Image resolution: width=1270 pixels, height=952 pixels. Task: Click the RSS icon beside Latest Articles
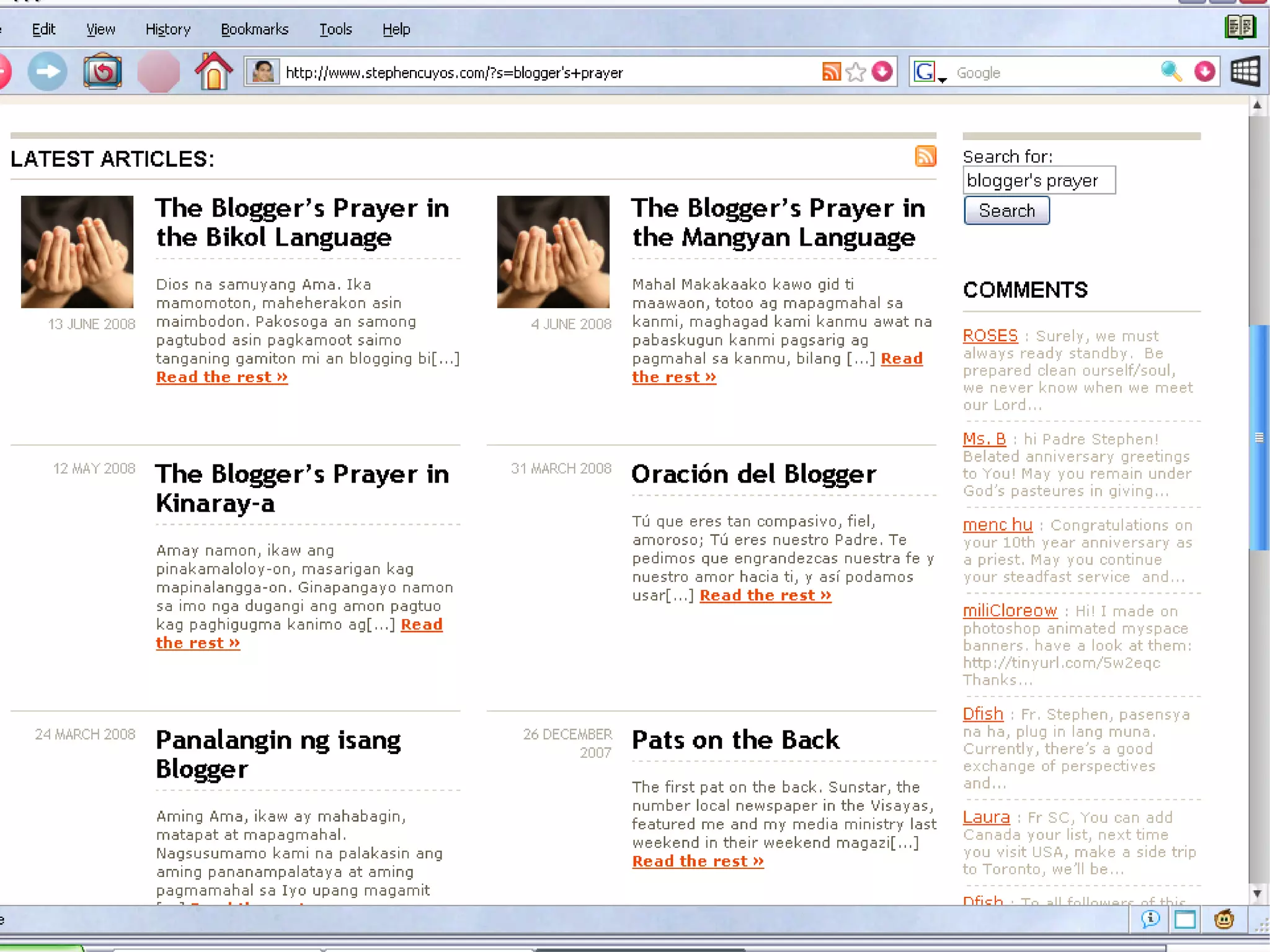click(925, 156)
